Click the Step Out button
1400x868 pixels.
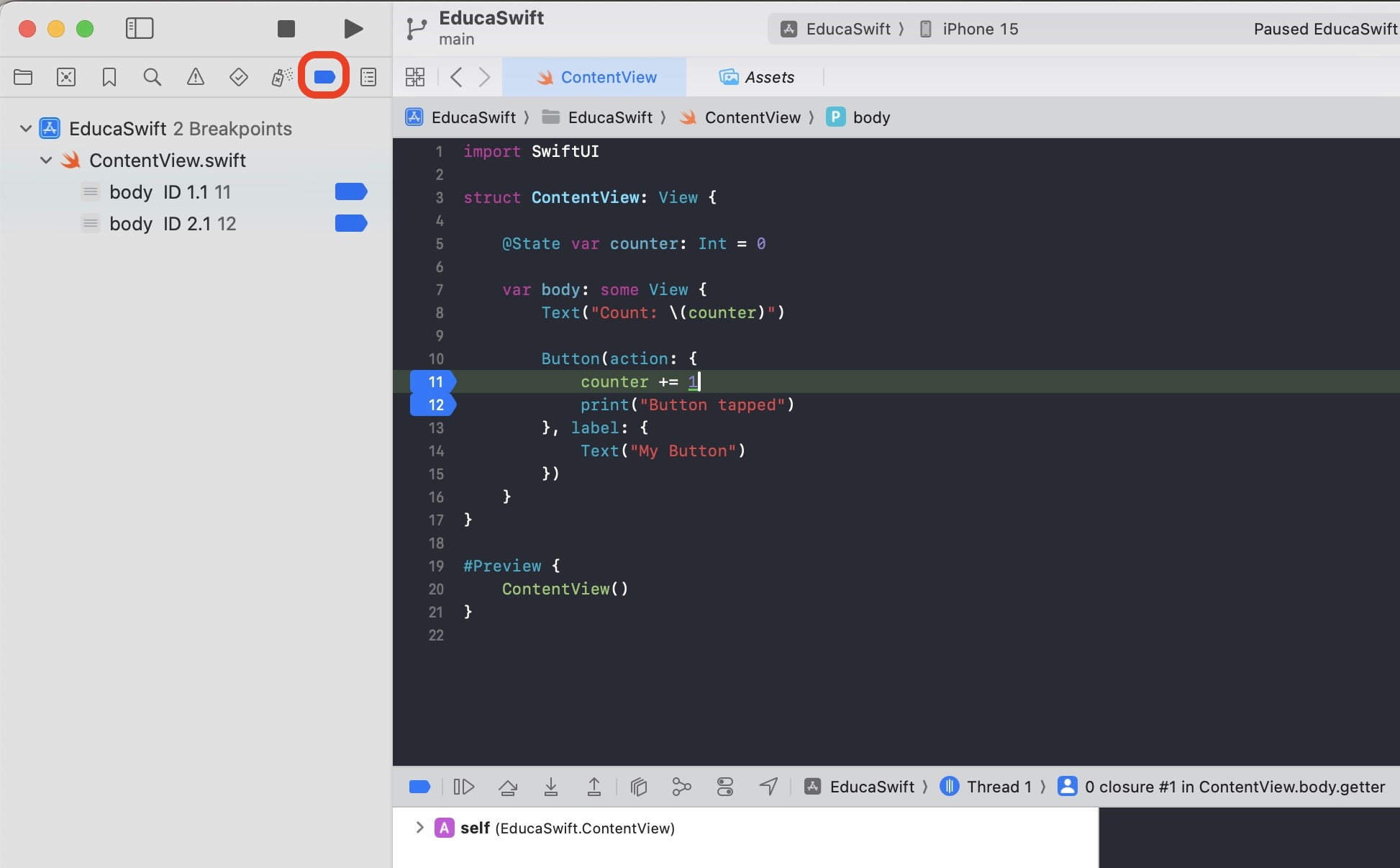594,787
